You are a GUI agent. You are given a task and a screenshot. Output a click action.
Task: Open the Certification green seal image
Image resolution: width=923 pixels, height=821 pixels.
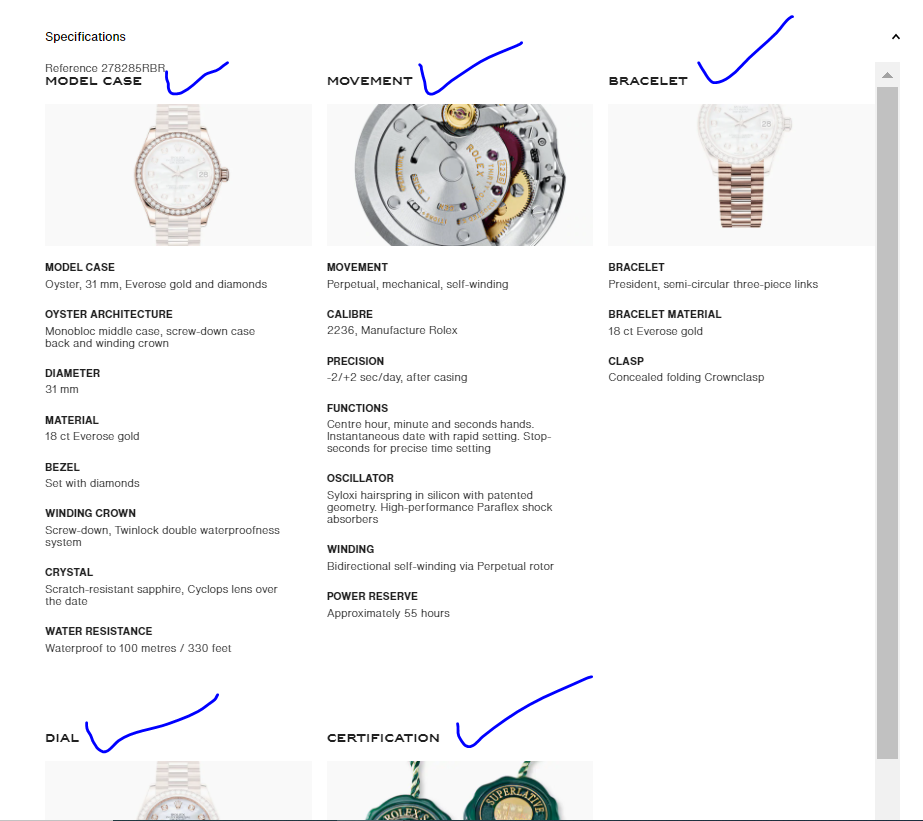[460, 790]
